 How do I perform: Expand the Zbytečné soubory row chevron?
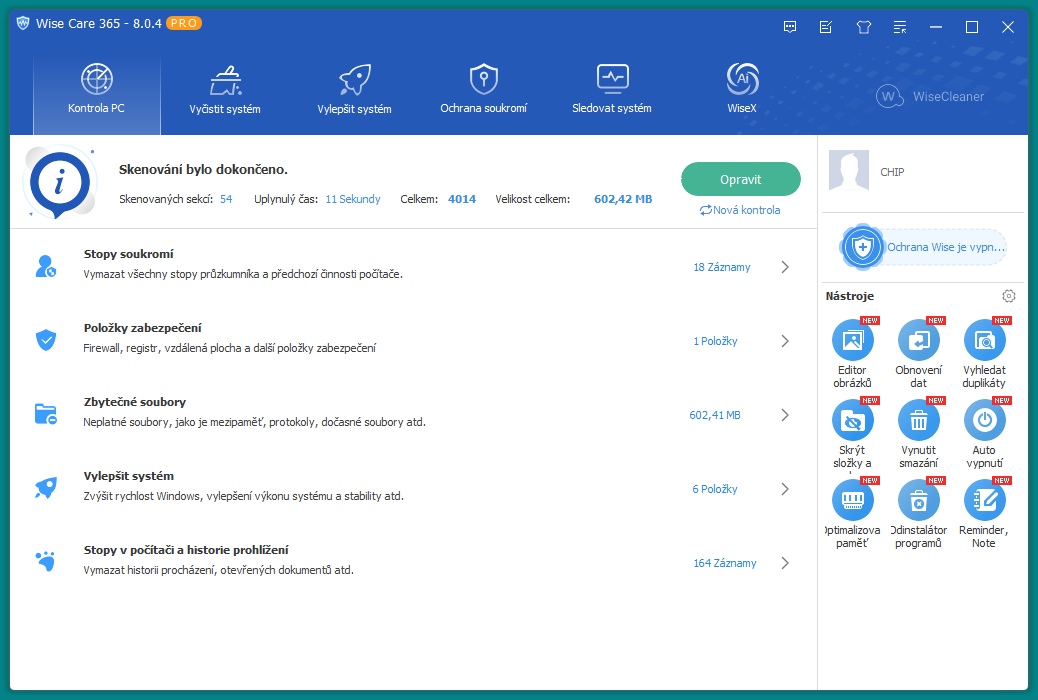785,415
